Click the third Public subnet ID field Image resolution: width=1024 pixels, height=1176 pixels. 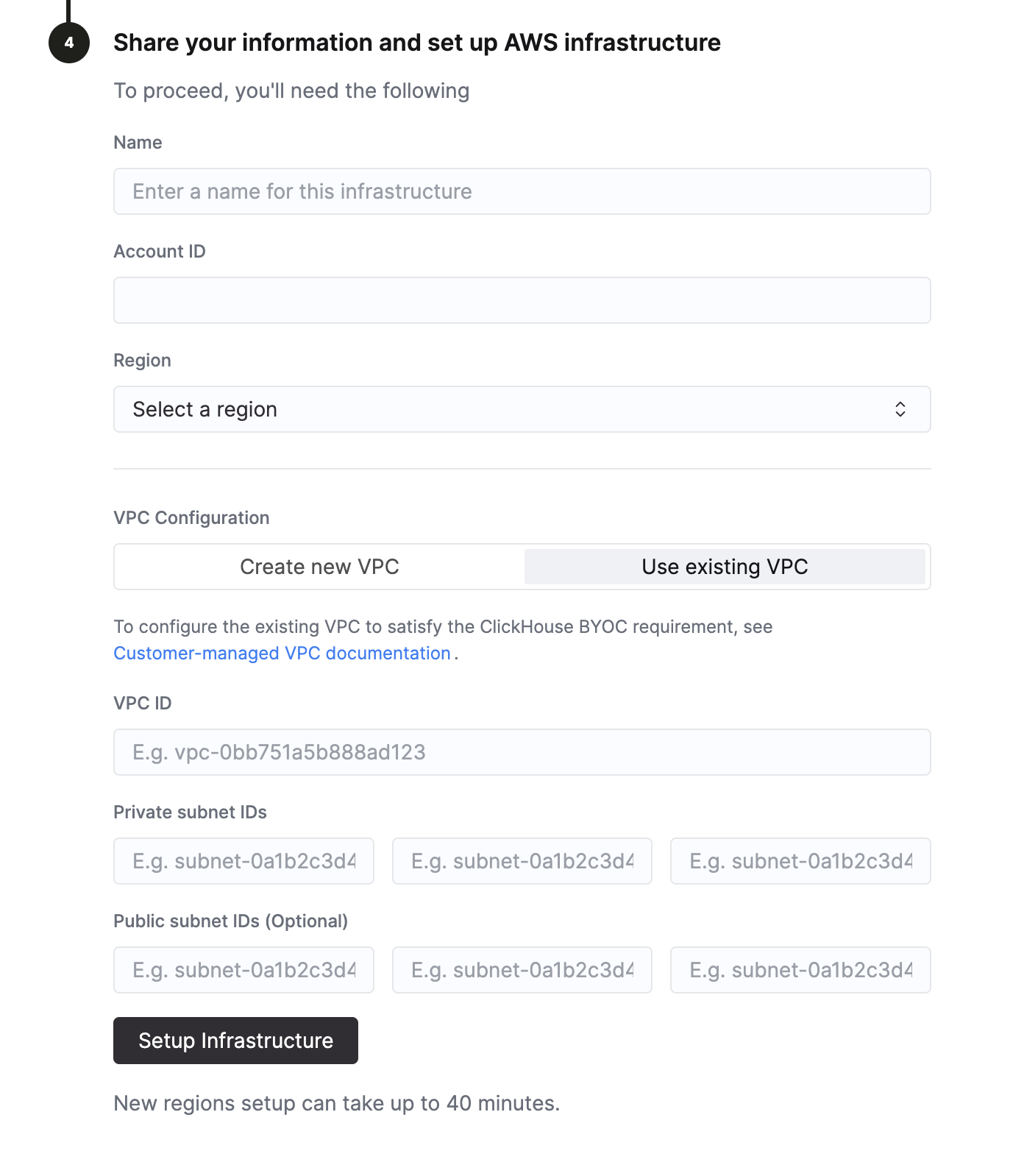[x=800, y=970]
